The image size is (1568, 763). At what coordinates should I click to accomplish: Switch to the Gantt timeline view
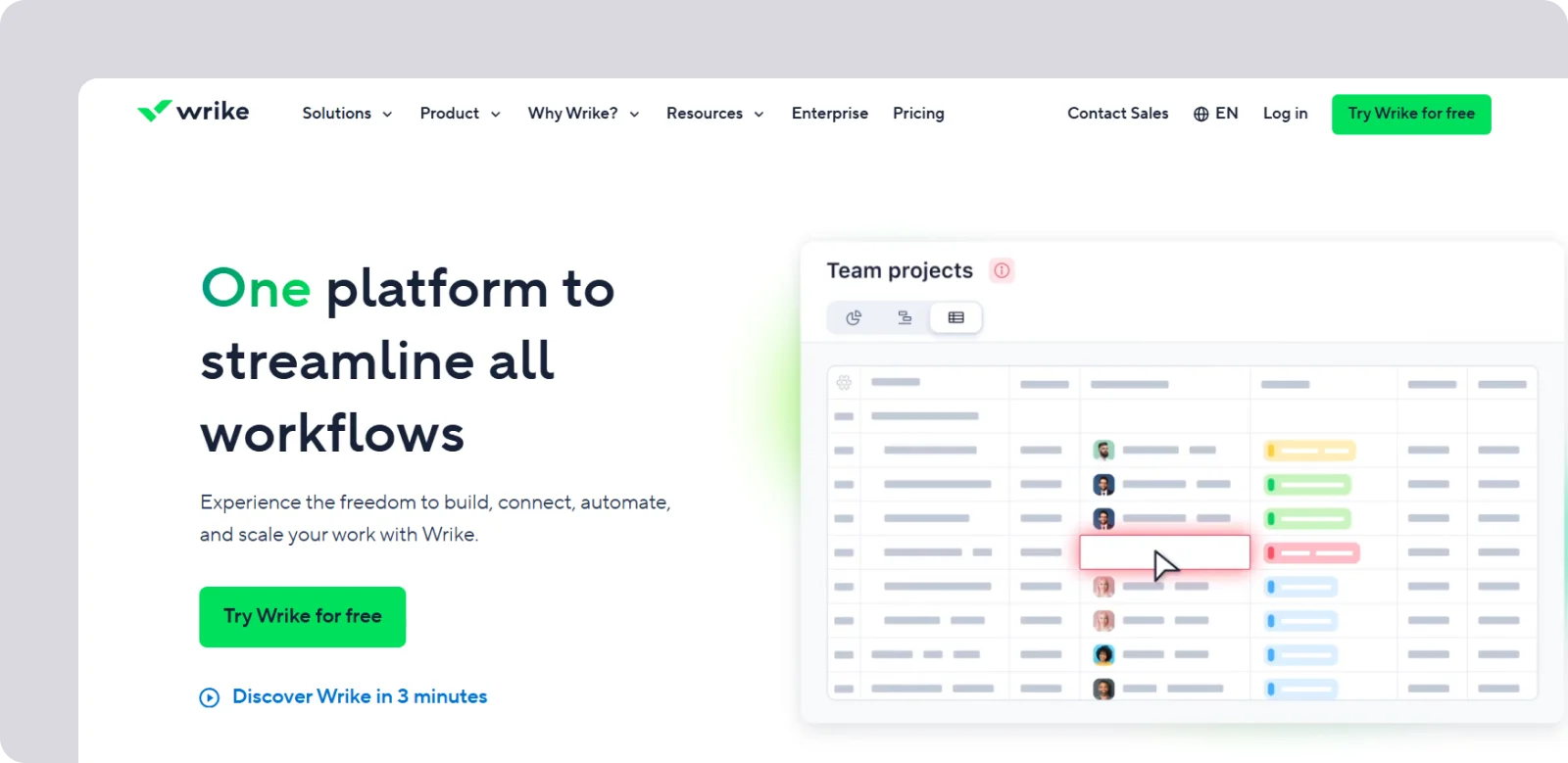tap(905, 317)
